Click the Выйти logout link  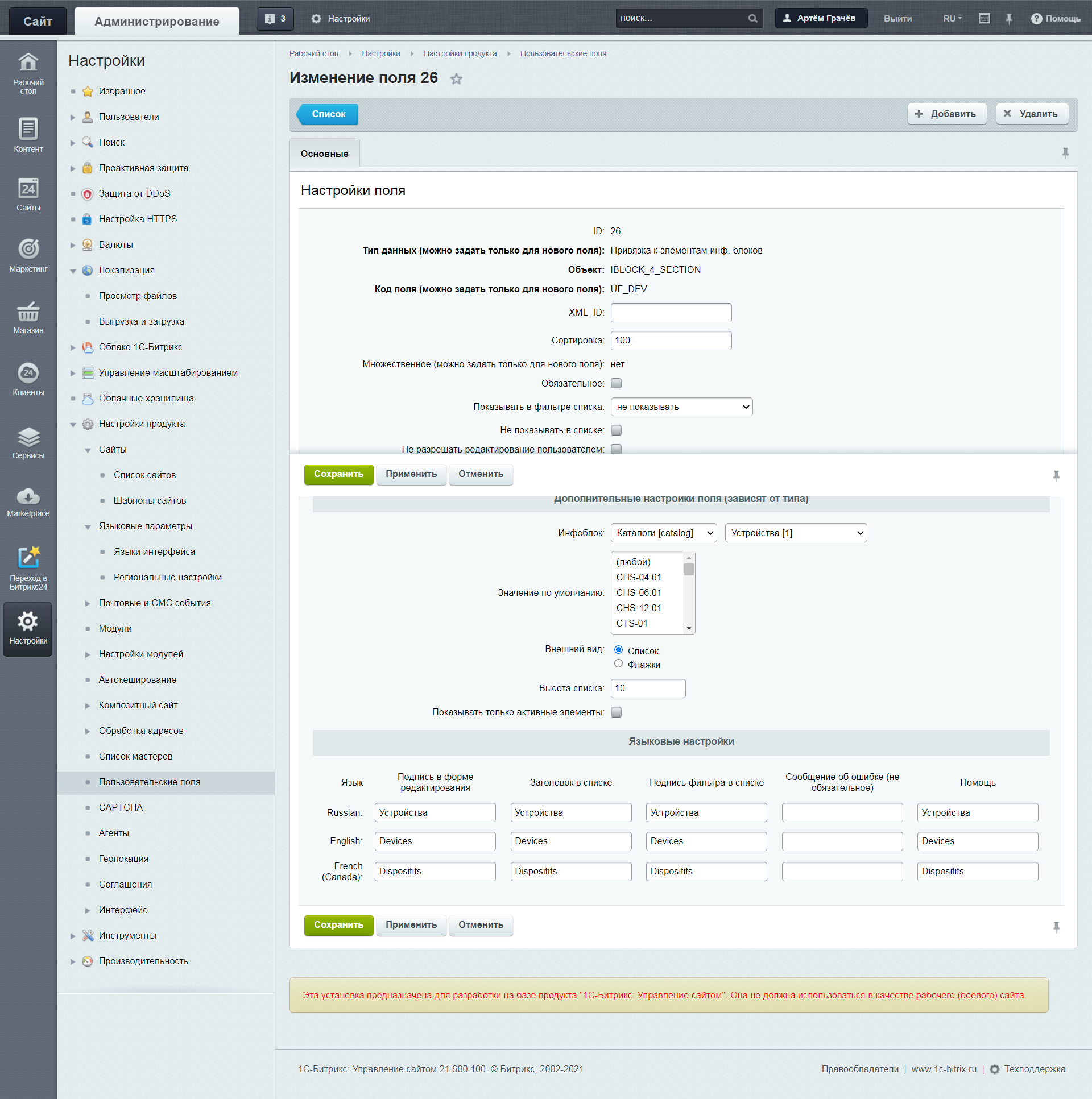pyautogui.click(x=897, y=19)
